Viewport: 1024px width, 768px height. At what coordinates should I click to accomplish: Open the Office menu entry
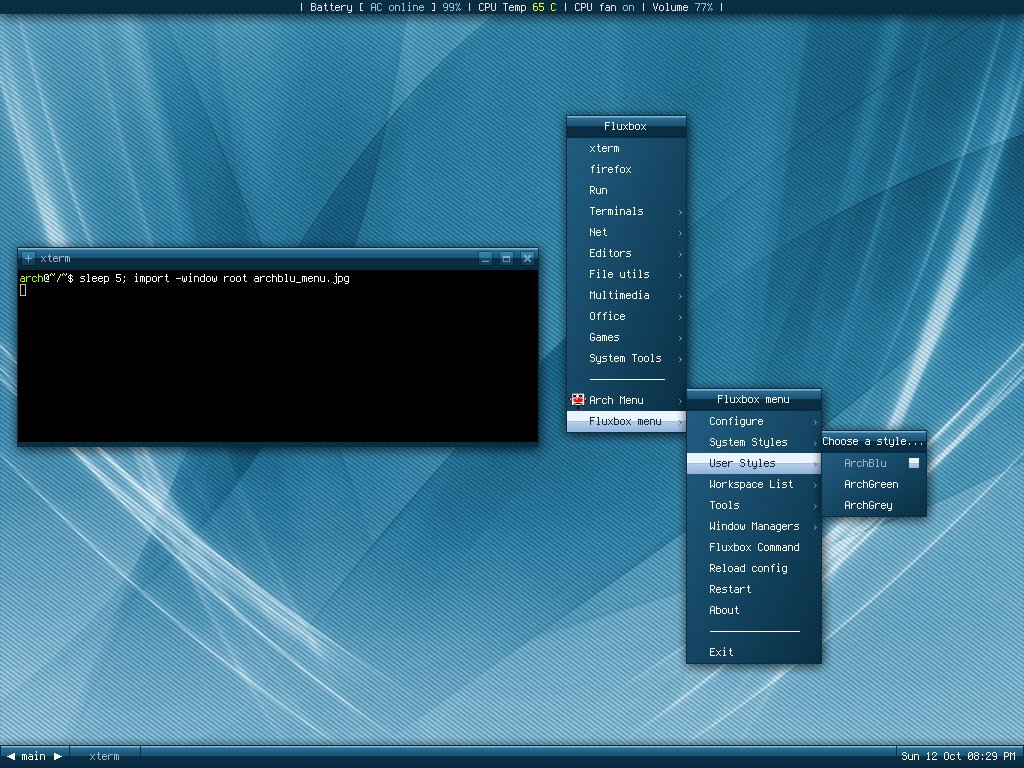(626, 316)
